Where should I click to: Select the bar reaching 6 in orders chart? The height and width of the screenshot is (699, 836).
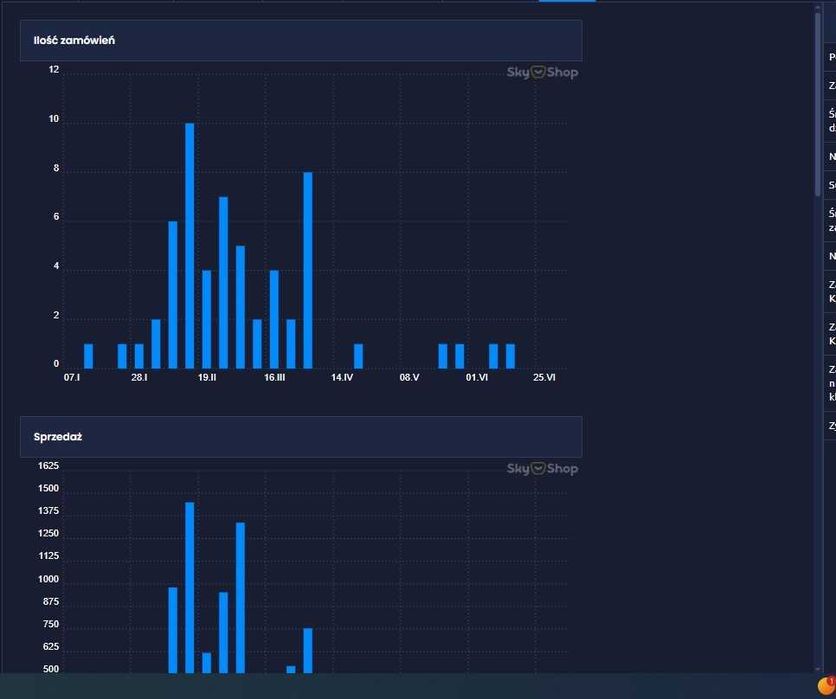click(x=173, y=295)
